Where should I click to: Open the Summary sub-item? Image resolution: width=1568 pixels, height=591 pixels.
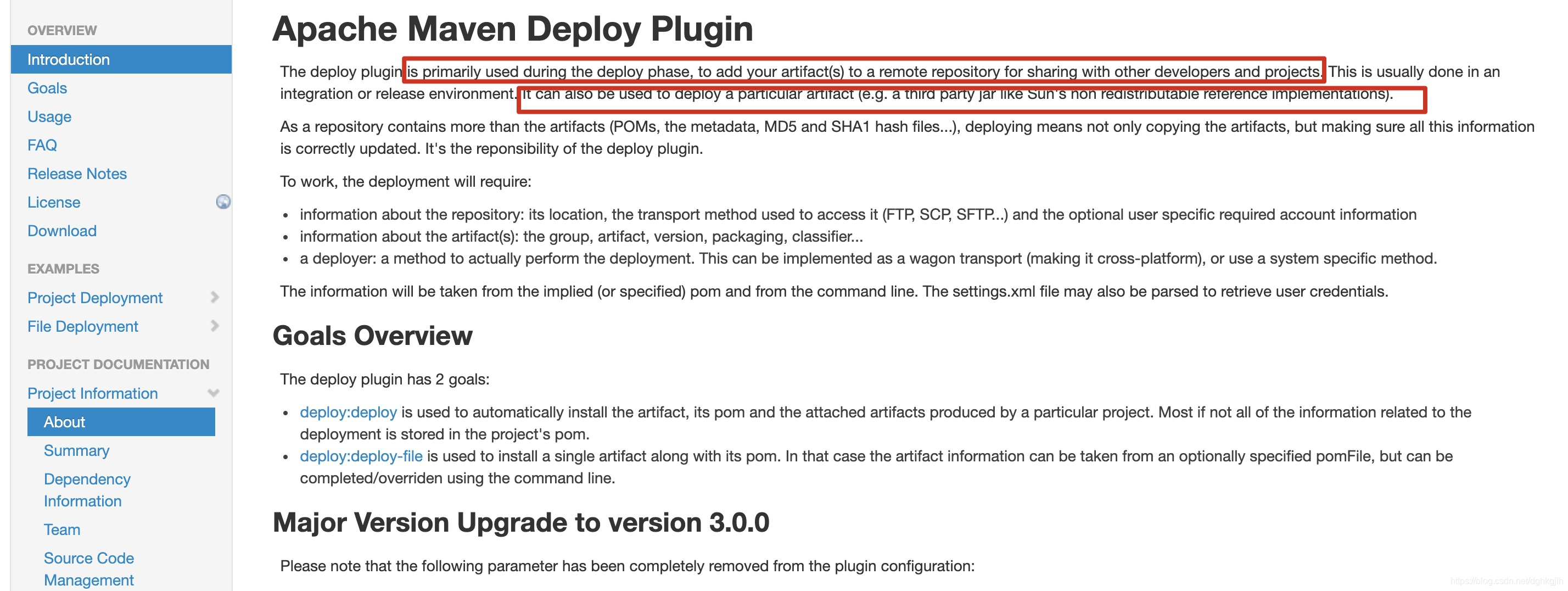click(77, 450)
